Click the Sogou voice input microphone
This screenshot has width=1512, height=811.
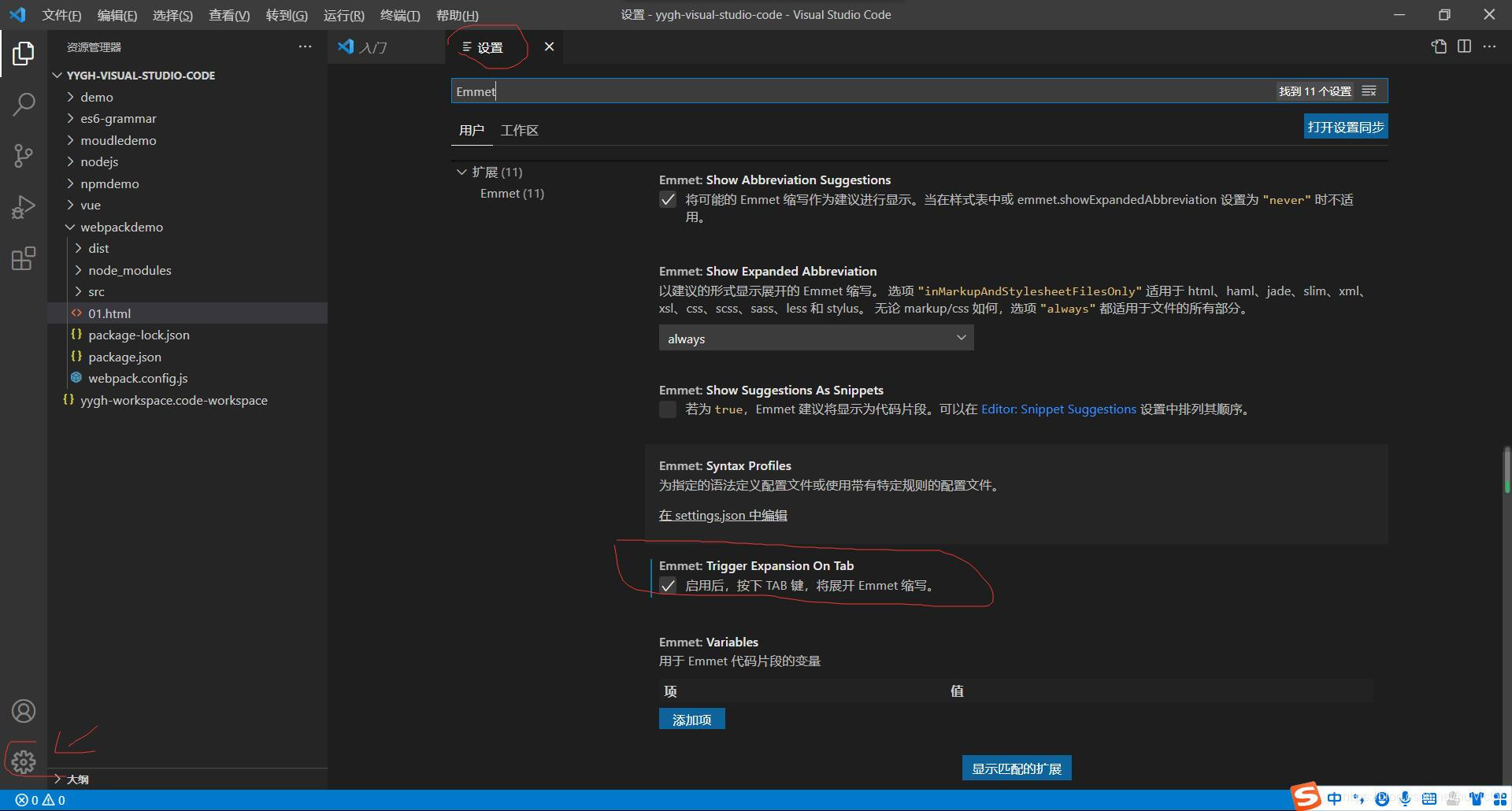[1405, 798]
